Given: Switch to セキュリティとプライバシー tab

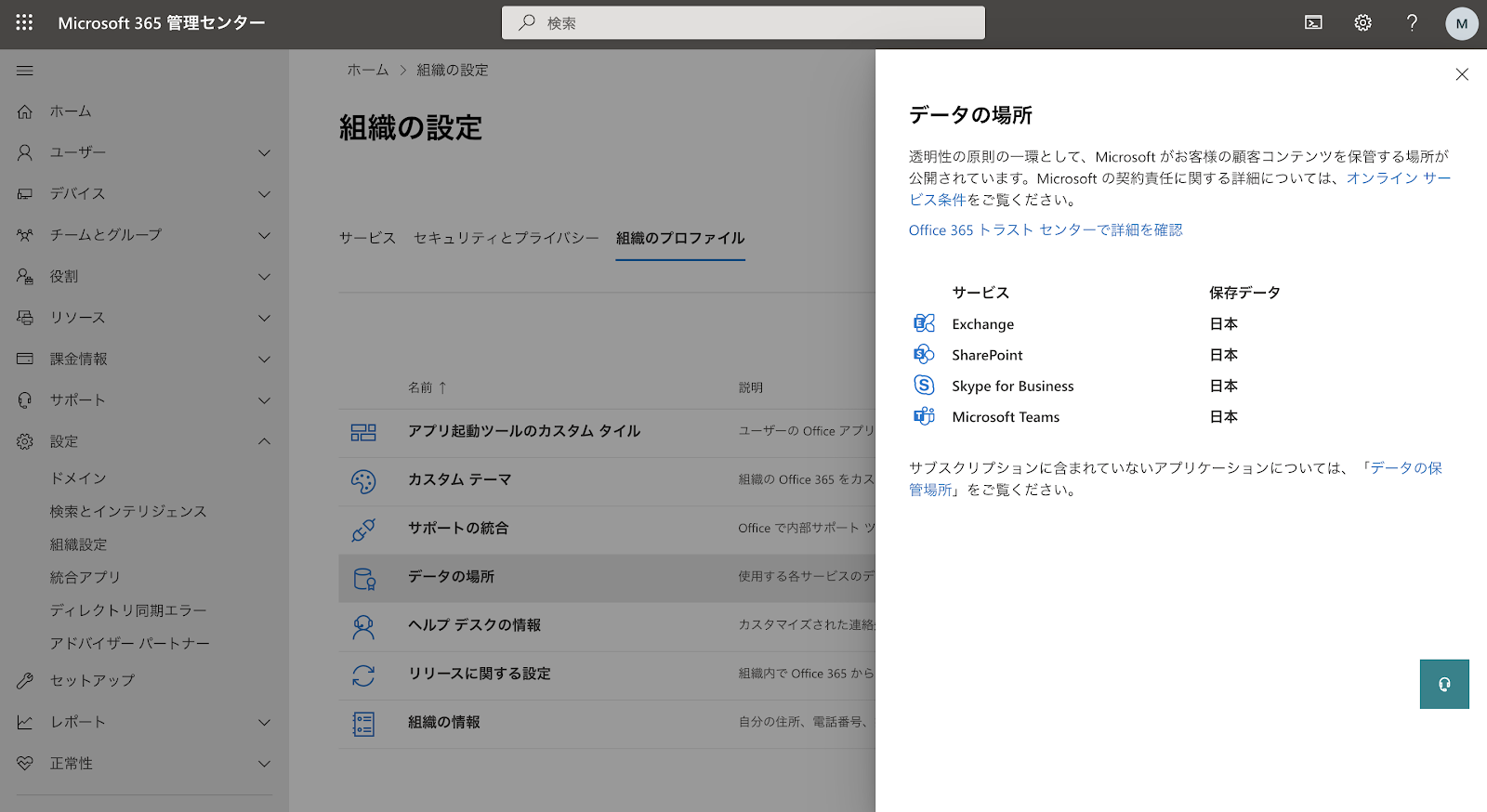Looking at the screenshot, I should click(x=506, y=238).
